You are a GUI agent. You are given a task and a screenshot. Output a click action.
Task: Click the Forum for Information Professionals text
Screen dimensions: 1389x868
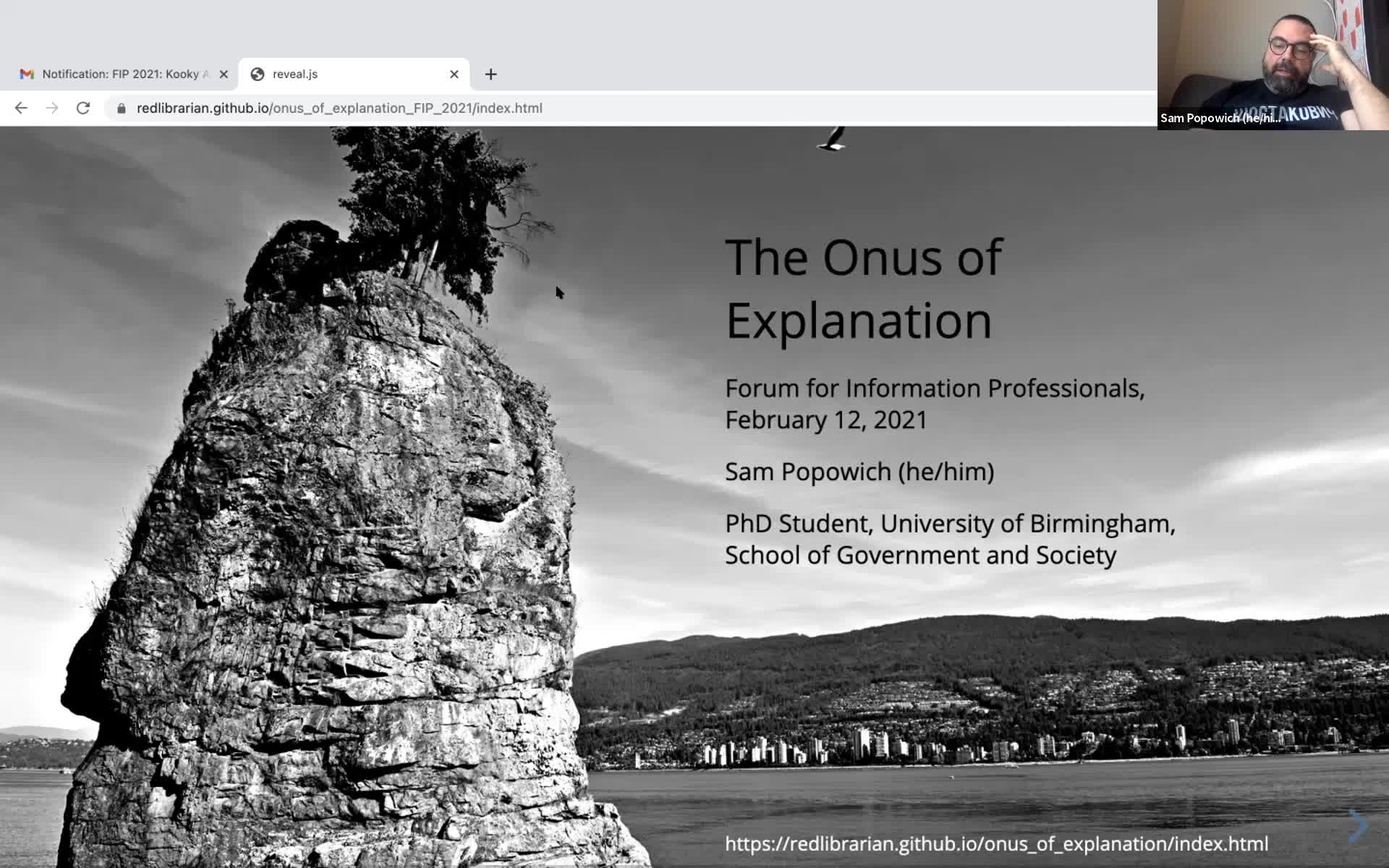935,388
